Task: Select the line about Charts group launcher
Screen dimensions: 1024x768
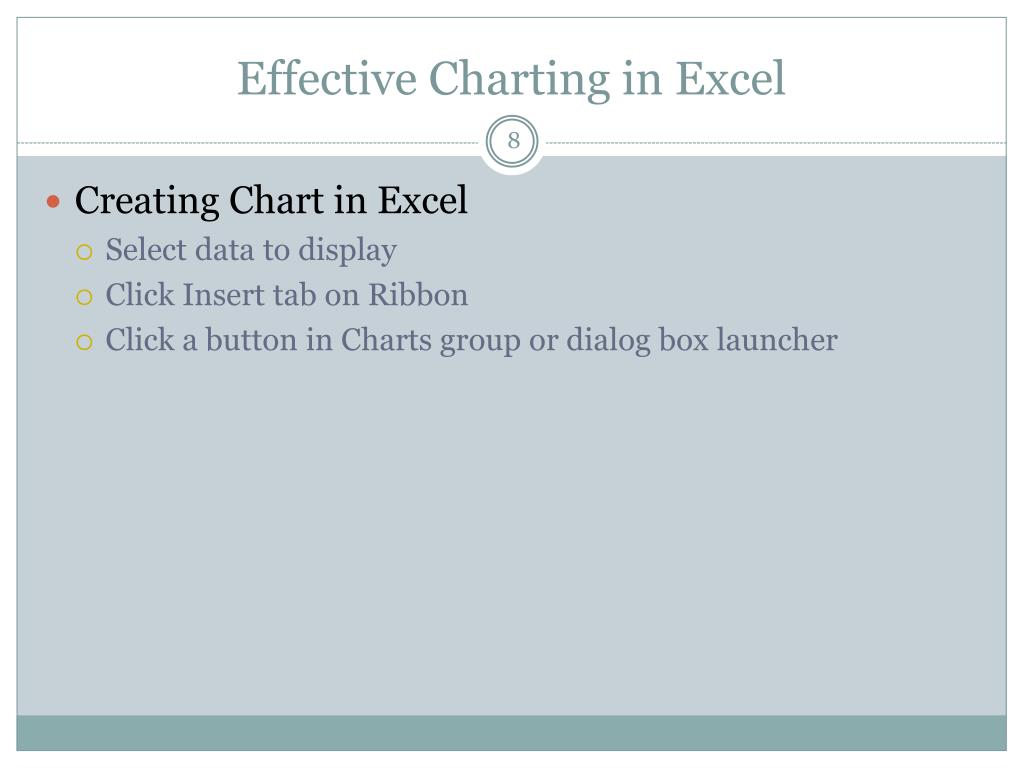Action: 472,341
